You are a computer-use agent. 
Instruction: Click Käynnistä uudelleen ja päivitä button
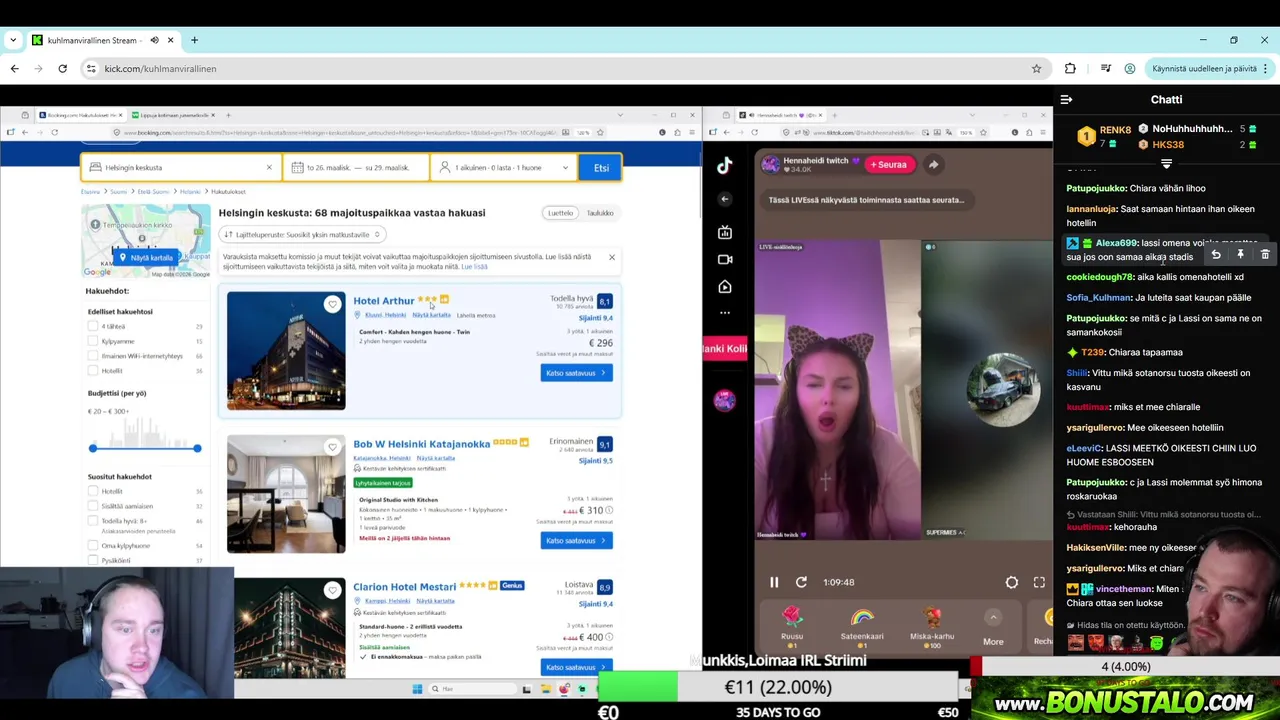1204,69
